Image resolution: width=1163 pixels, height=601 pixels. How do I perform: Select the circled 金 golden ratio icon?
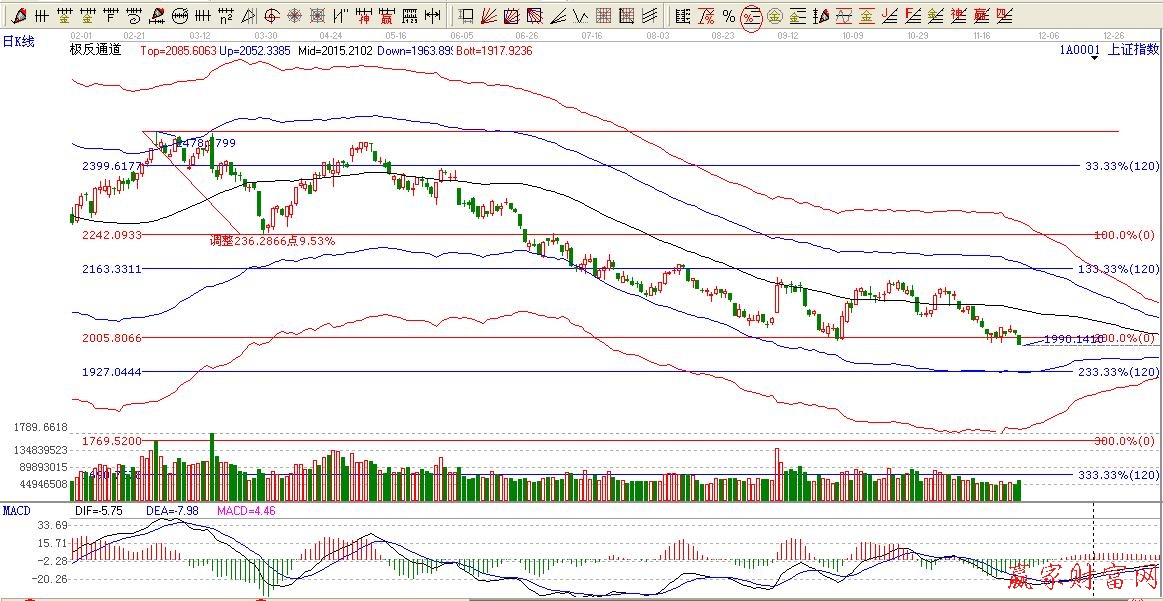click(x=774, y=16)
